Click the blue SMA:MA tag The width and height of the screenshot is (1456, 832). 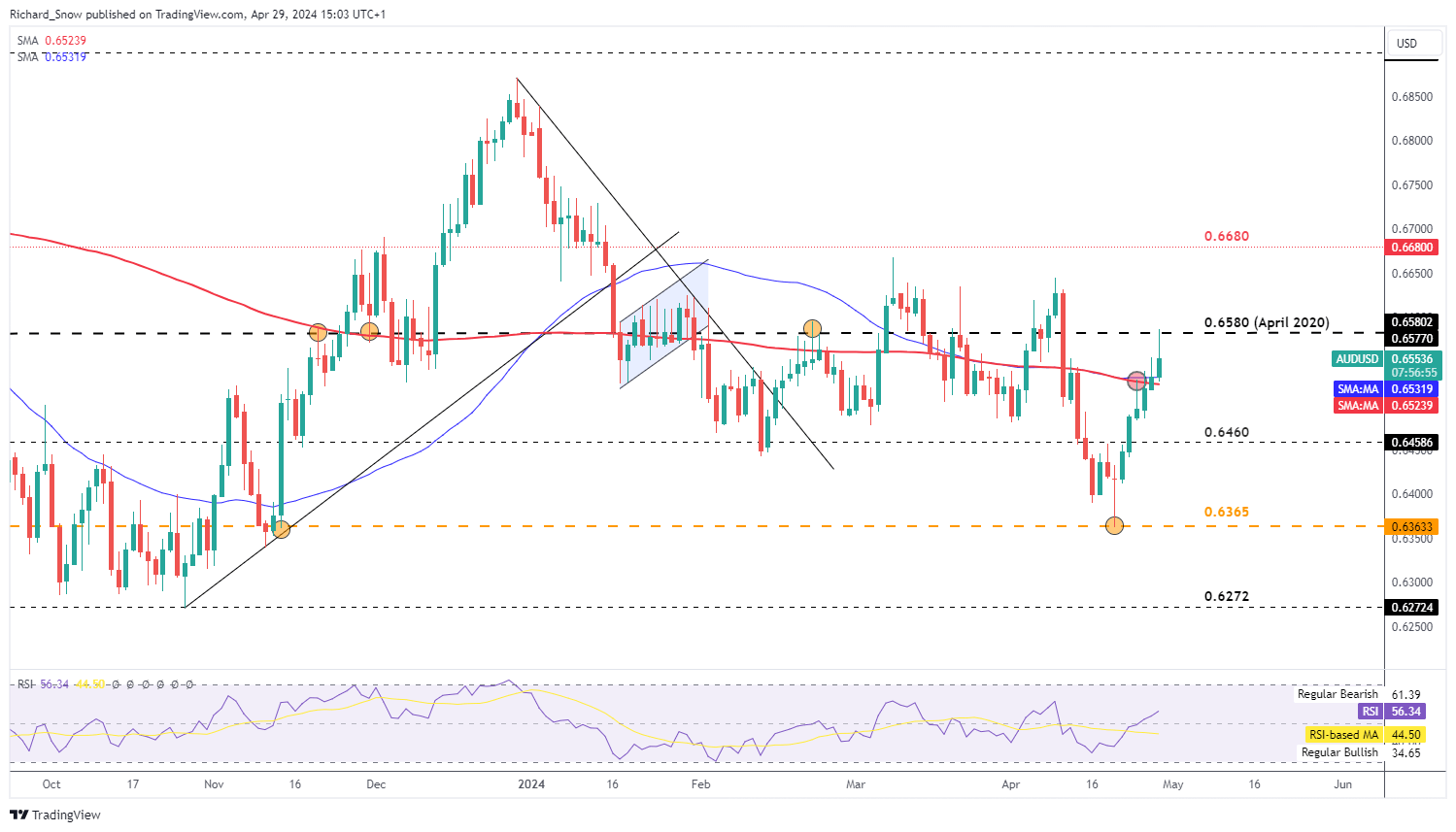pyautogui.click(x=1358, y=389)
